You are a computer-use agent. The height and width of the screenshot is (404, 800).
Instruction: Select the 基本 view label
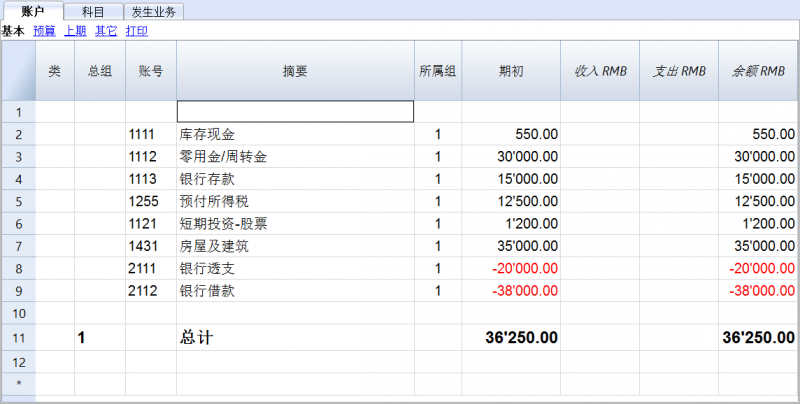tap(13, 31)
